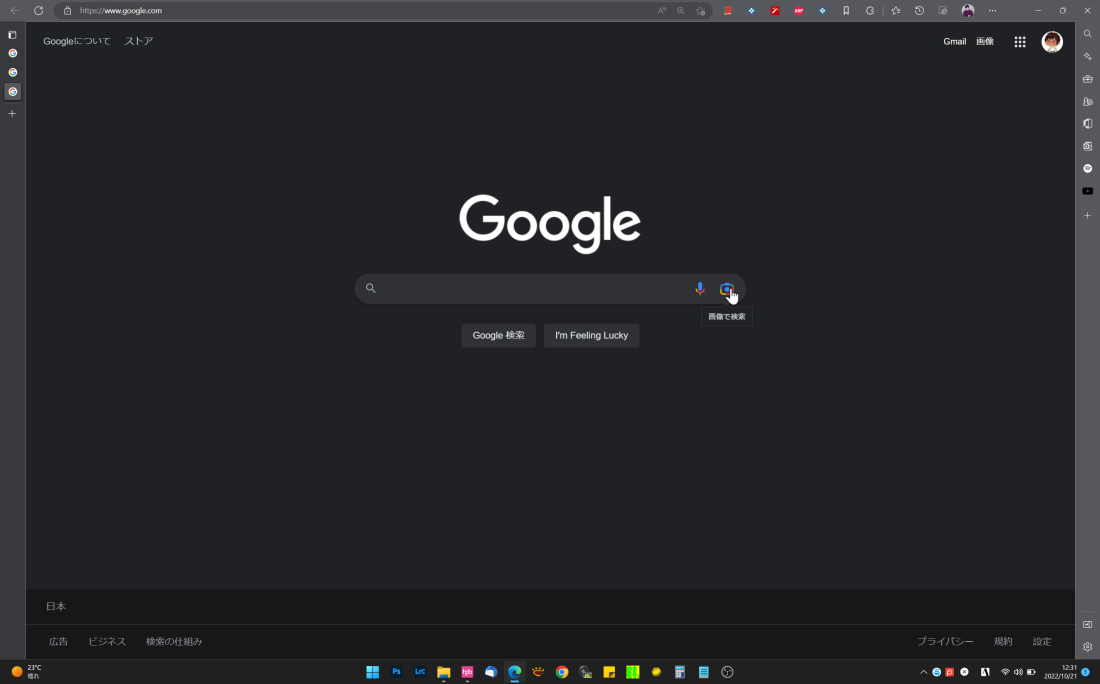Add a new tab with the plus button
This screenshot has height=684, width=1100.
pos(12,114)
